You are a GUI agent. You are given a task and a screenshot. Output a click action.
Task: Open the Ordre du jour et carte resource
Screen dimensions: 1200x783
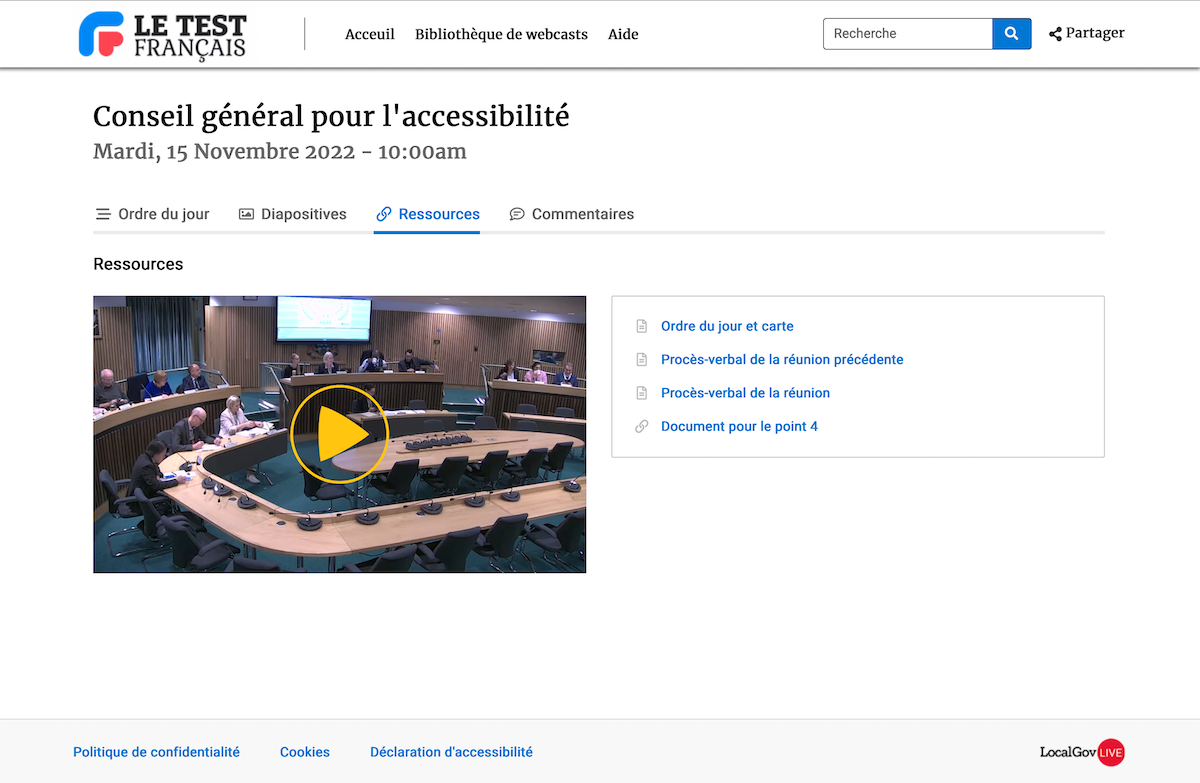(727, 326)
